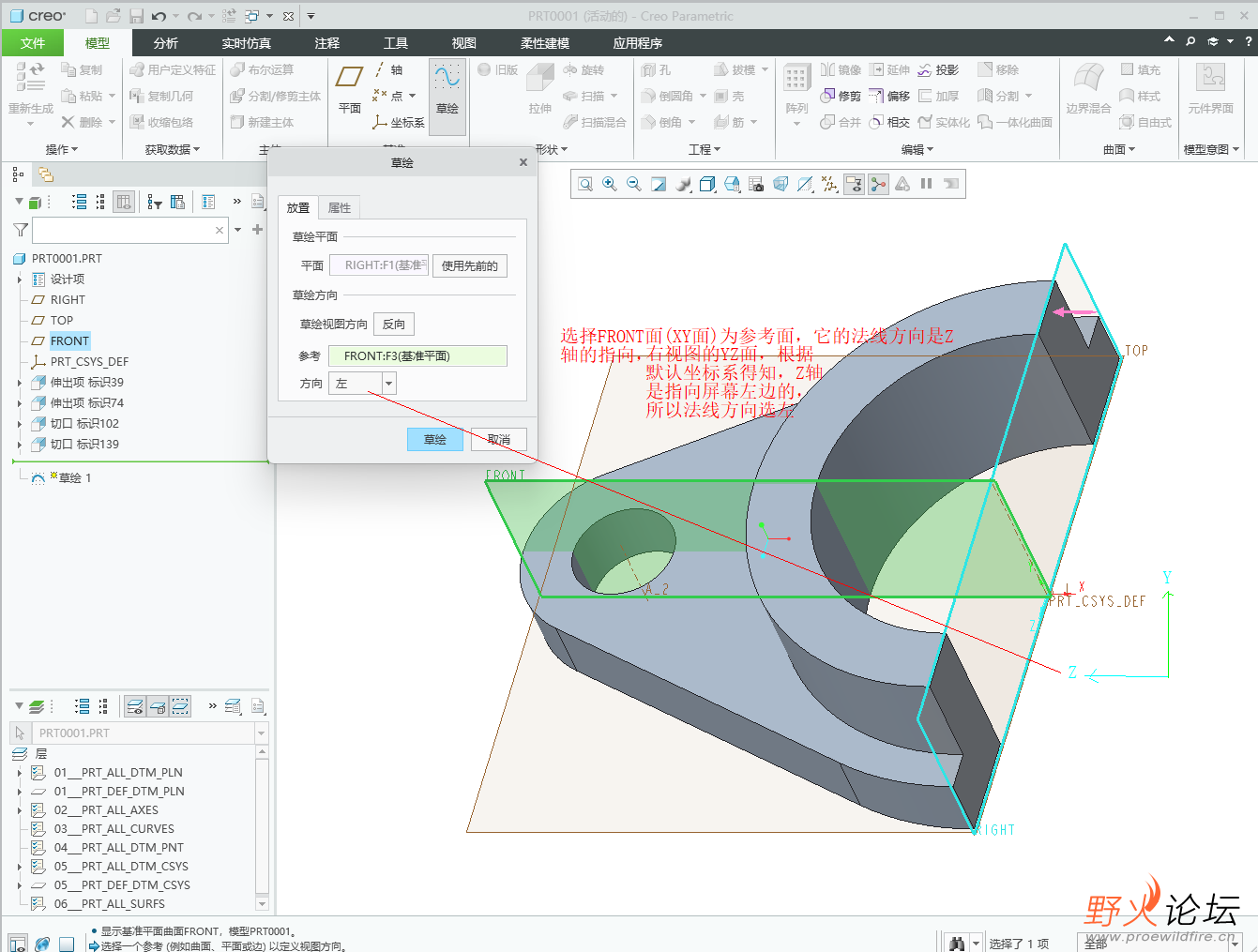Open the PRT0001.PRT layer model dropdown
Viewport: 1258px width, 952px height.
[x=262, y=733]
